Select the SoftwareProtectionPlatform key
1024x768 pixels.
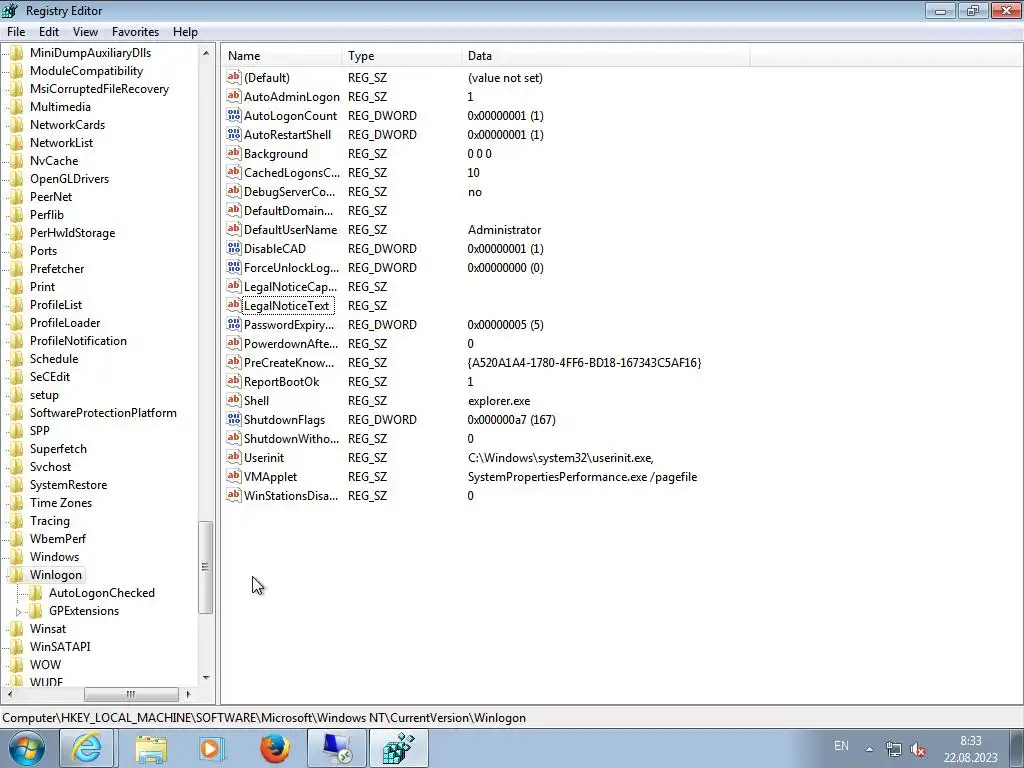tap(103, 413)
